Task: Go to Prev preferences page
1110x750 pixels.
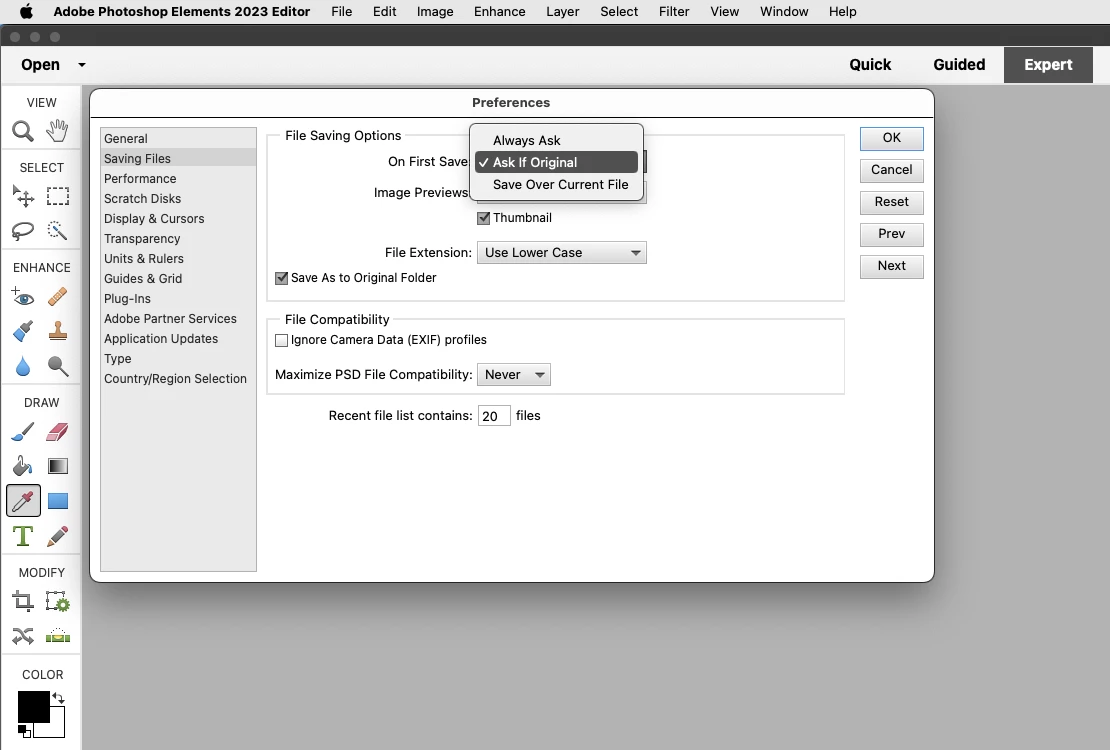Action: pos(892,234)
